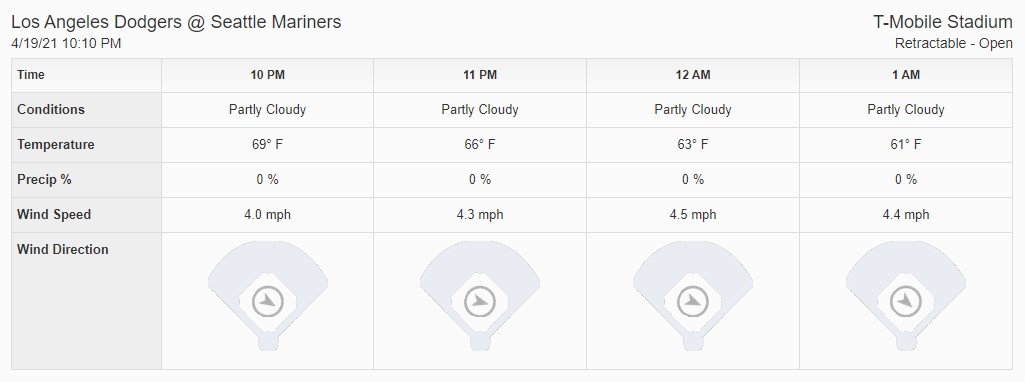Viewport: 1025px width, 382px height.
Task: Click the 1 AM wind direction arrow icon
Action: (x=906, y=302)
